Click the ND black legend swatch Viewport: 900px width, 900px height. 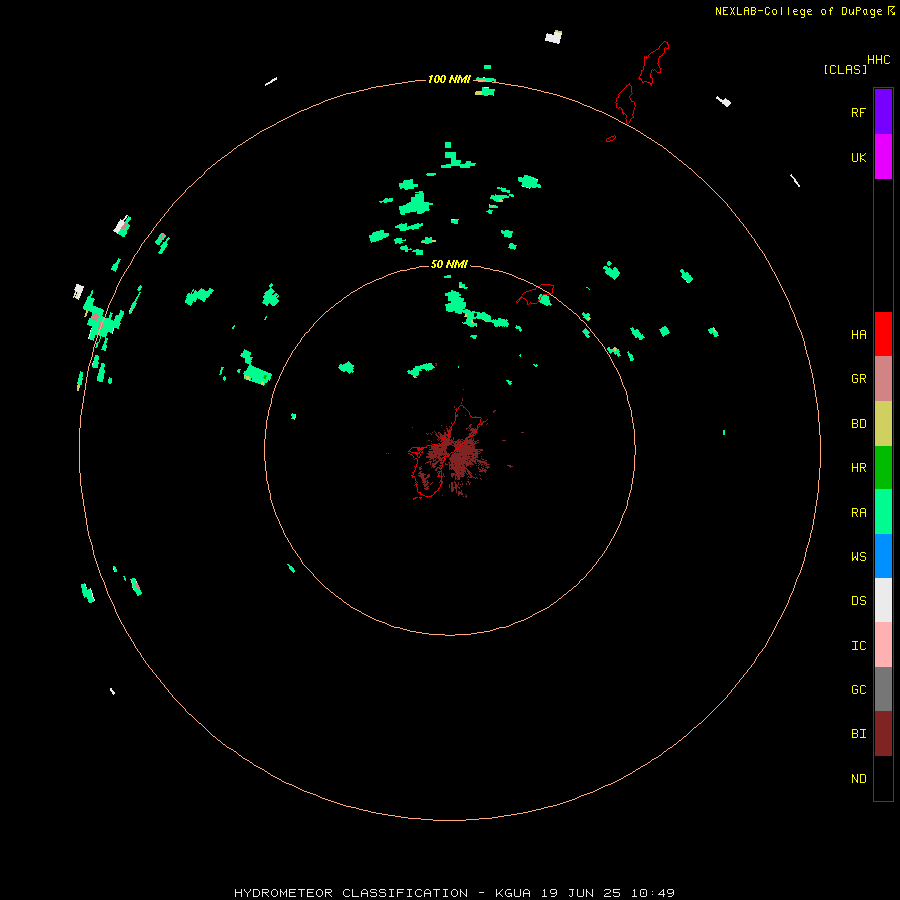pos(883,778)
